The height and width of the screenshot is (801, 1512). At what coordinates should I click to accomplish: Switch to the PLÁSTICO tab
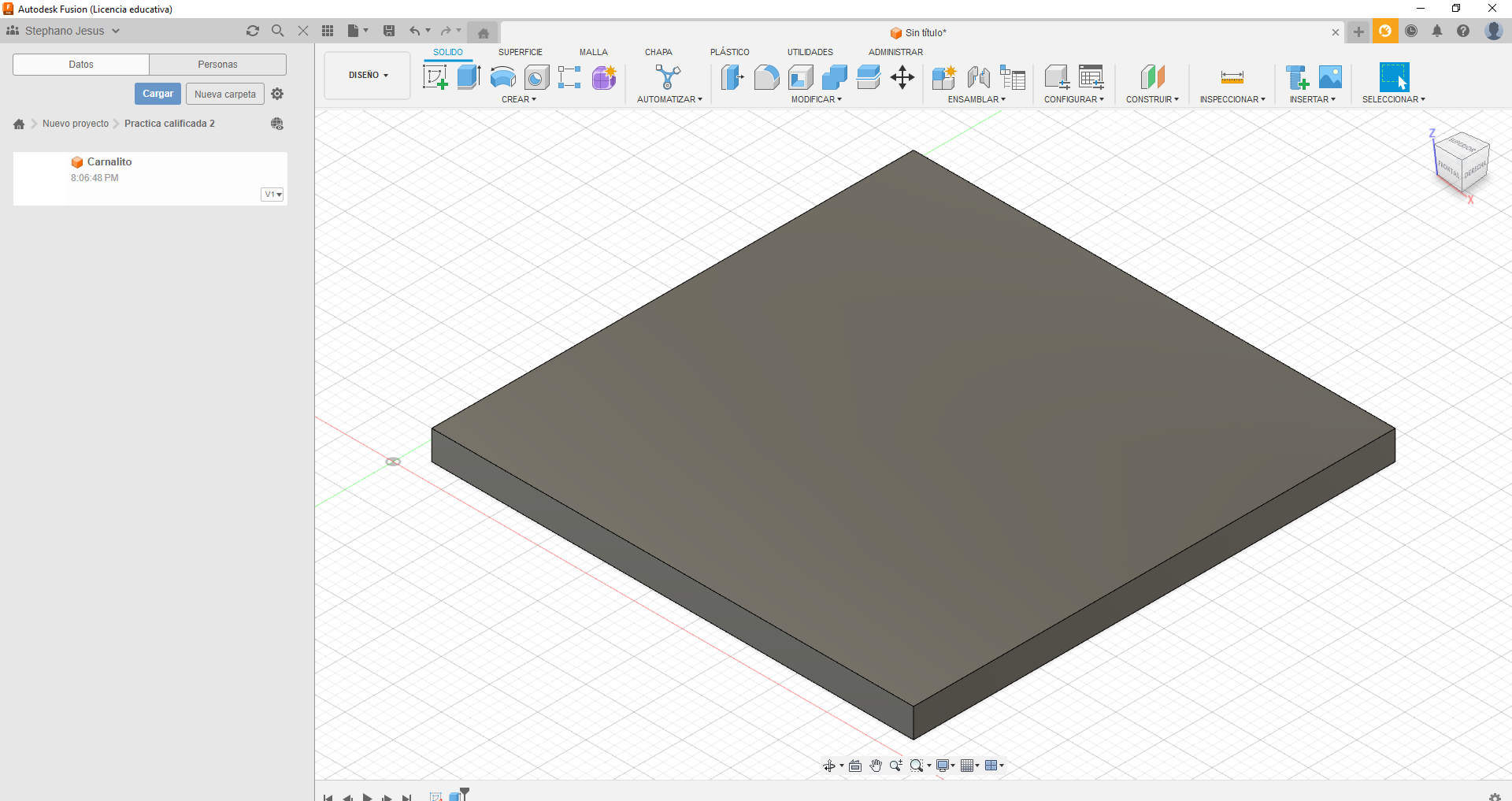(730, 52)
